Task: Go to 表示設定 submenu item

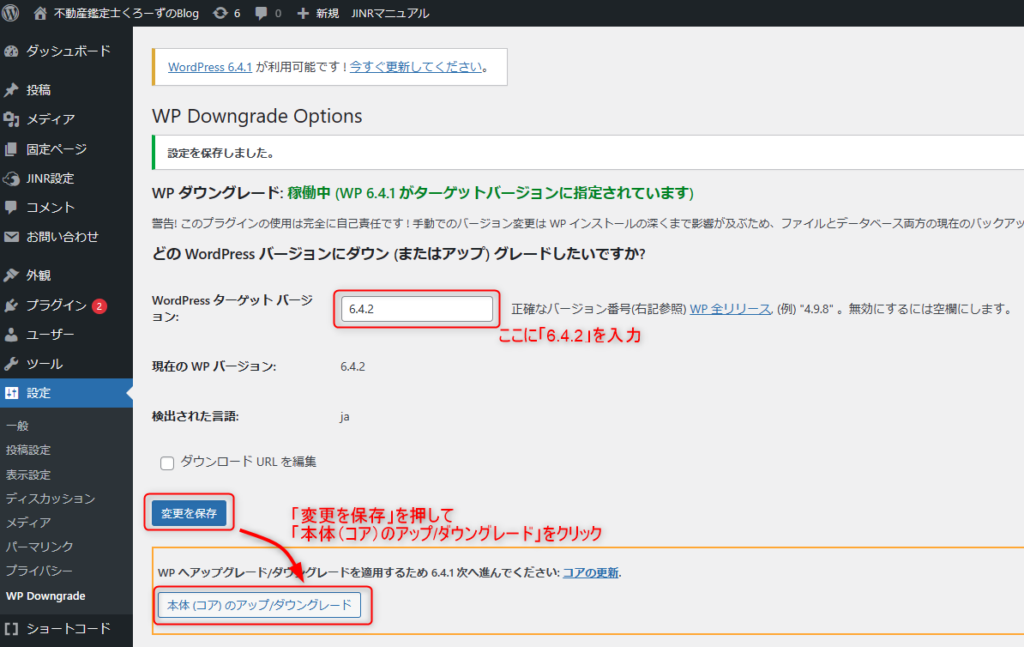Action: 28,475
